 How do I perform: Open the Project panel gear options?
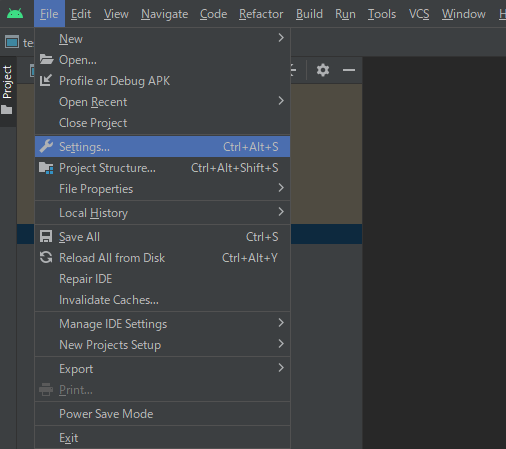pyautogui.click(x=323, y=70)
